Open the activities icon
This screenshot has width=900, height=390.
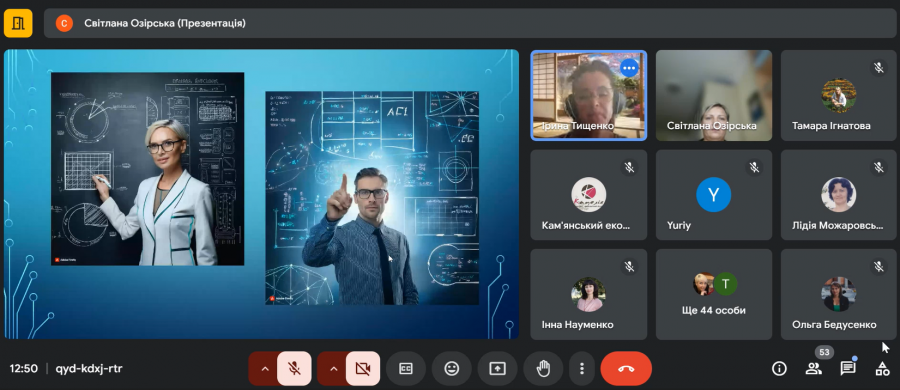882,368
